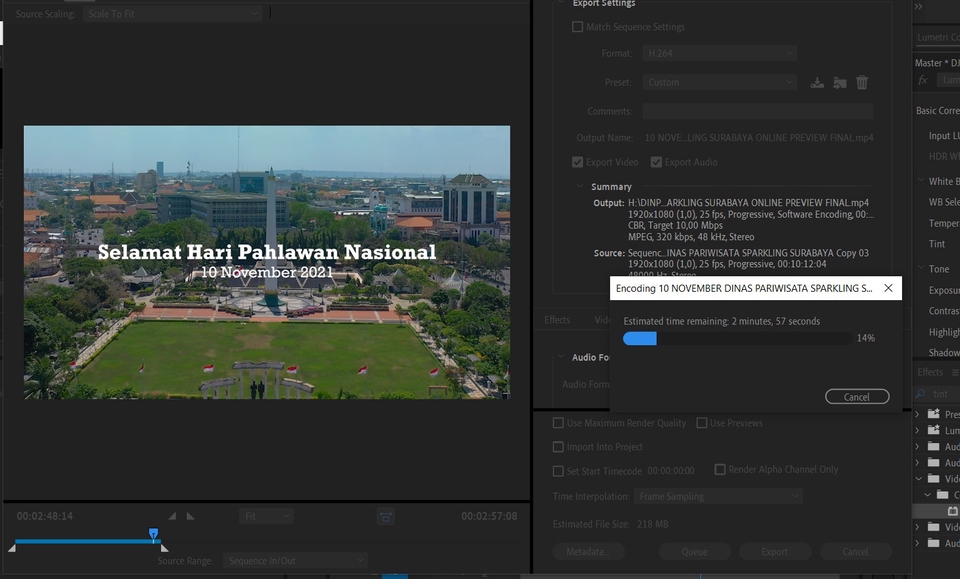Click the Set In Point triangle icon

[172, 516]
